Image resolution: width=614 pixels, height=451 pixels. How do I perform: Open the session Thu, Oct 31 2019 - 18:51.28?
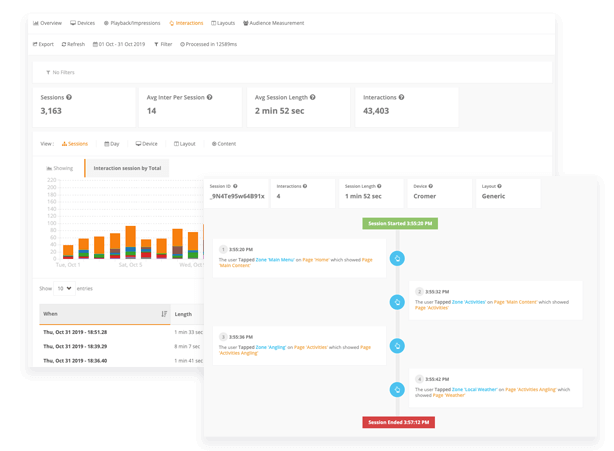pyautogui.click(x=75, y=332)
